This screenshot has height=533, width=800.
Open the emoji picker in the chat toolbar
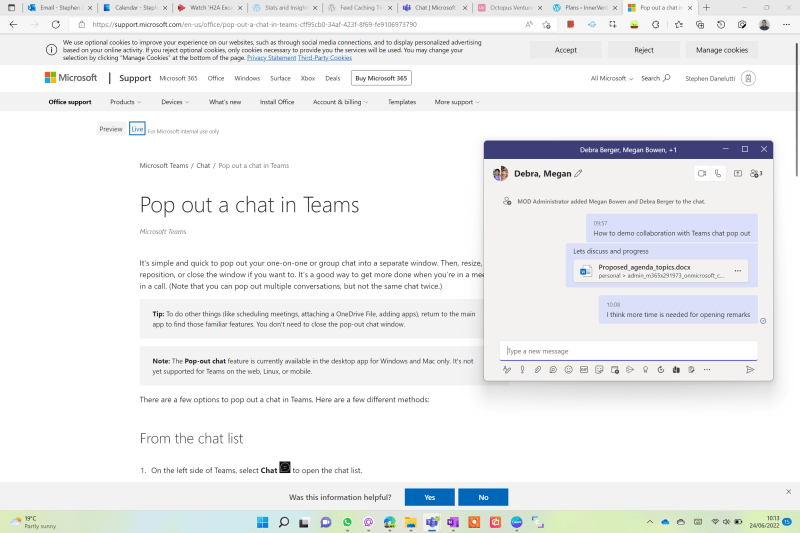[568, 369]
